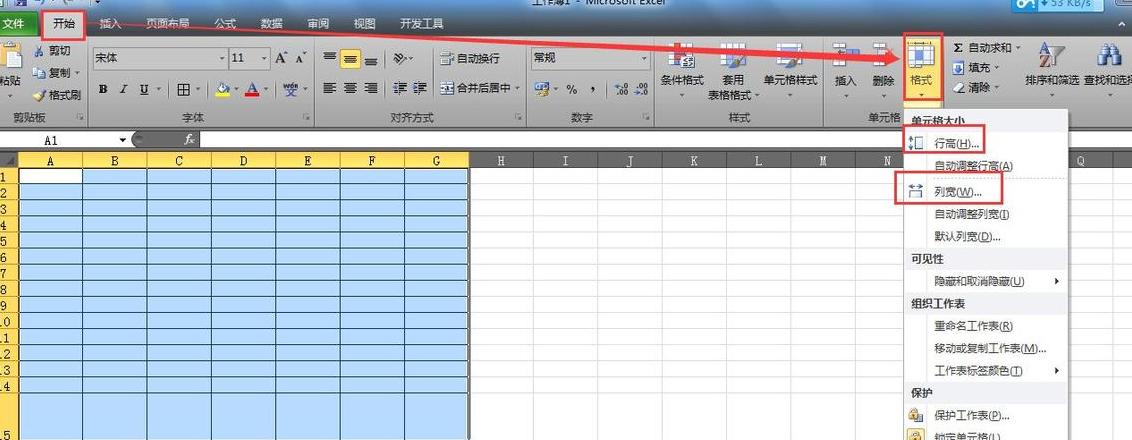This screenshot has height=440, width=1132.
Task: Apply percent style (%)
Action: (x=572, y=89)
